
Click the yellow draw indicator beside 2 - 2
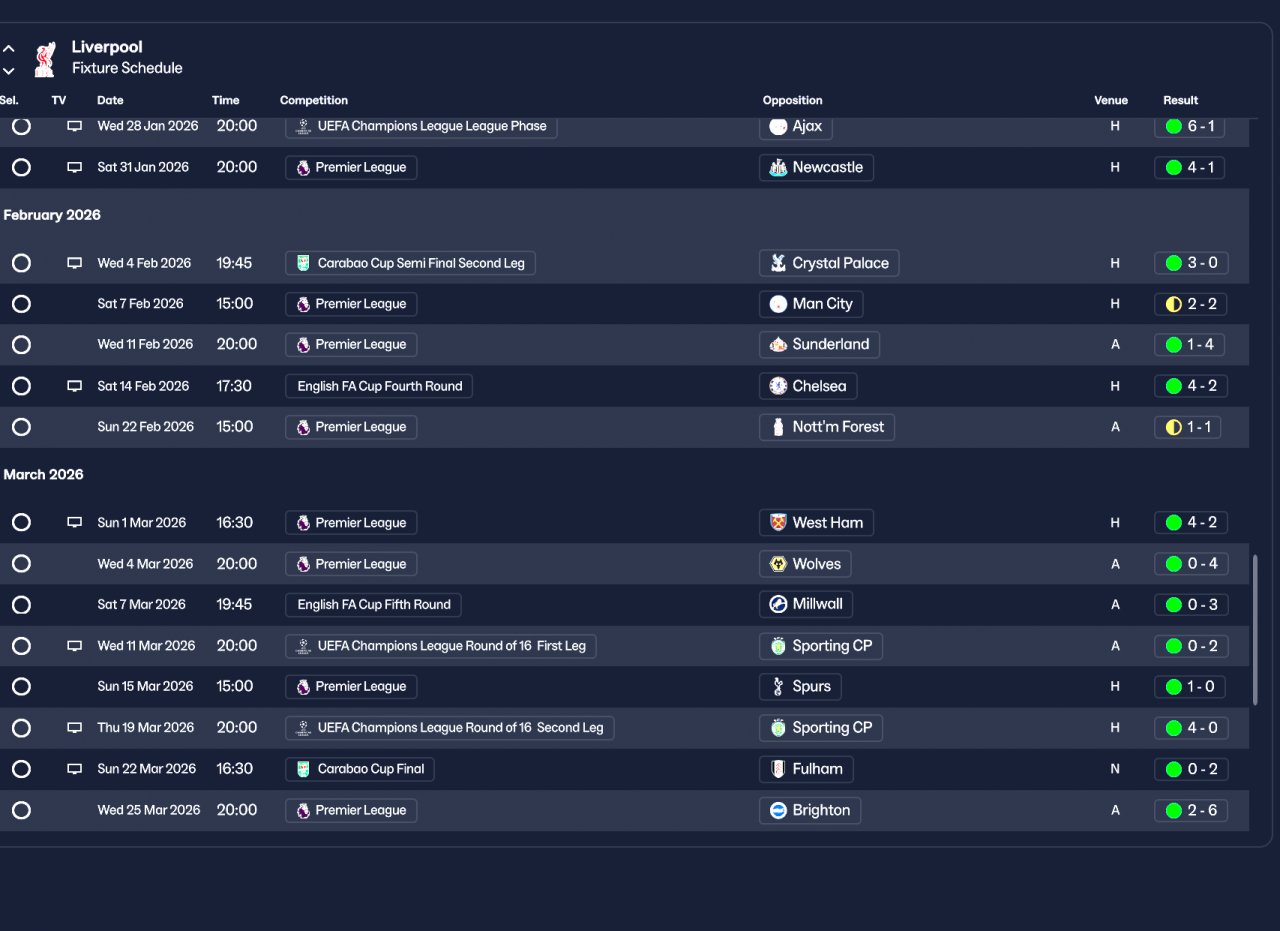(1174, 304)
